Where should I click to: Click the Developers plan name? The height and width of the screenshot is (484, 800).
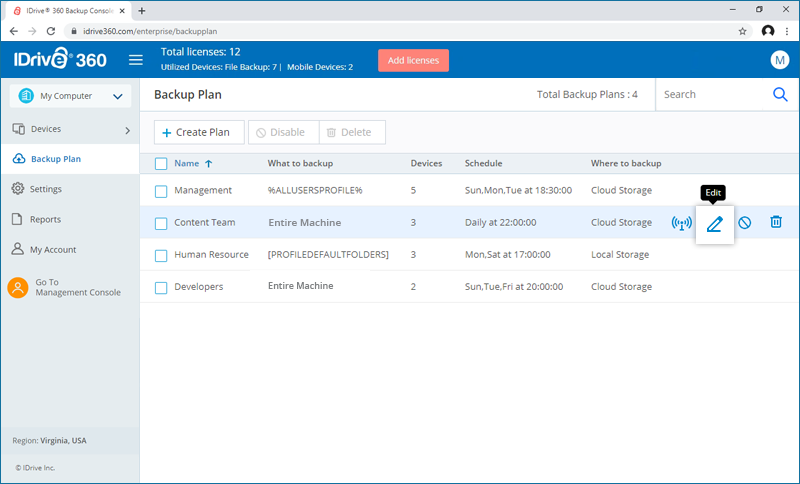pyautogui.click(x=198, y=287)
